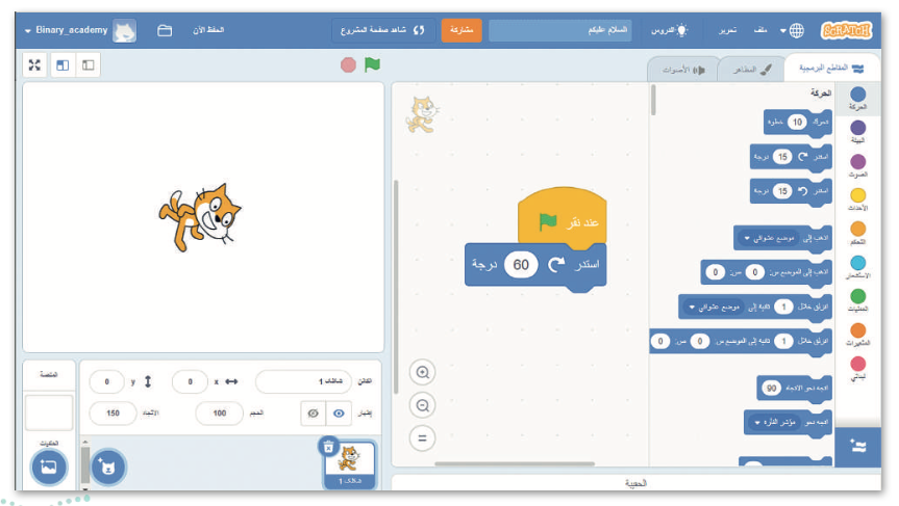
Task: Switch to the Code (المقاطع البرمجية) tab
Action: point(831,69)
